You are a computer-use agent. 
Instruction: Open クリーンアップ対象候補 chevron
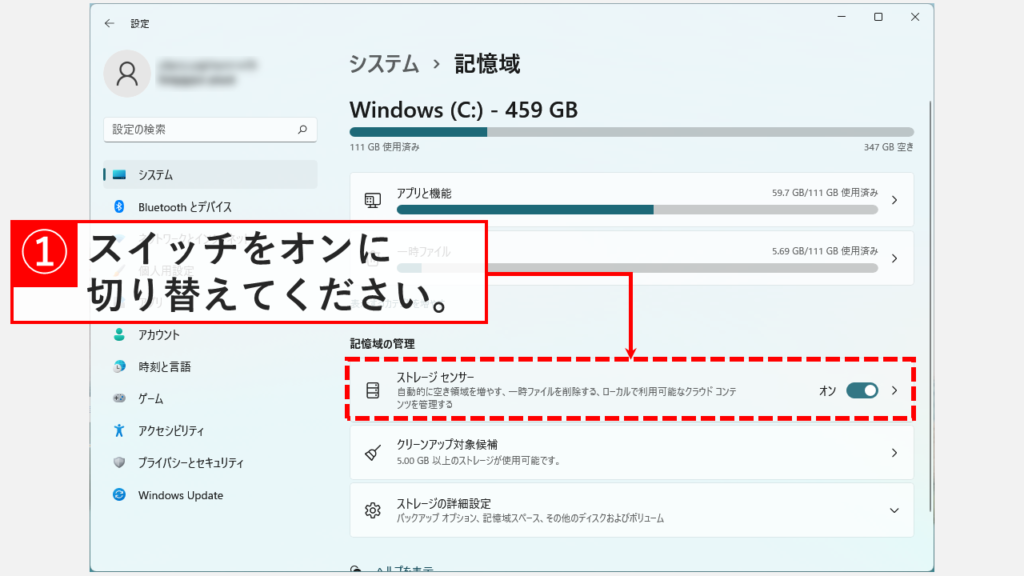click(x=895, y=453)
